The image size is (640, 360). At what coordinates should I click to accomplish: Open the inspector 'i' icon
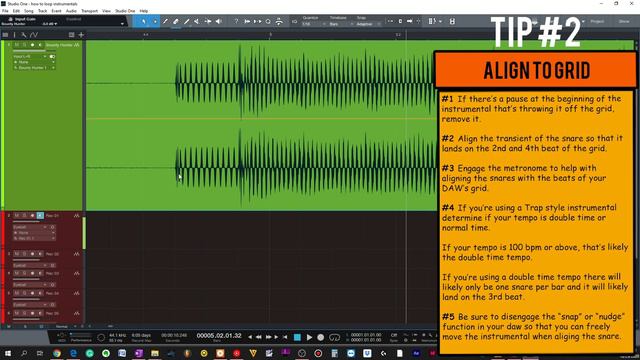pos(14,35)
